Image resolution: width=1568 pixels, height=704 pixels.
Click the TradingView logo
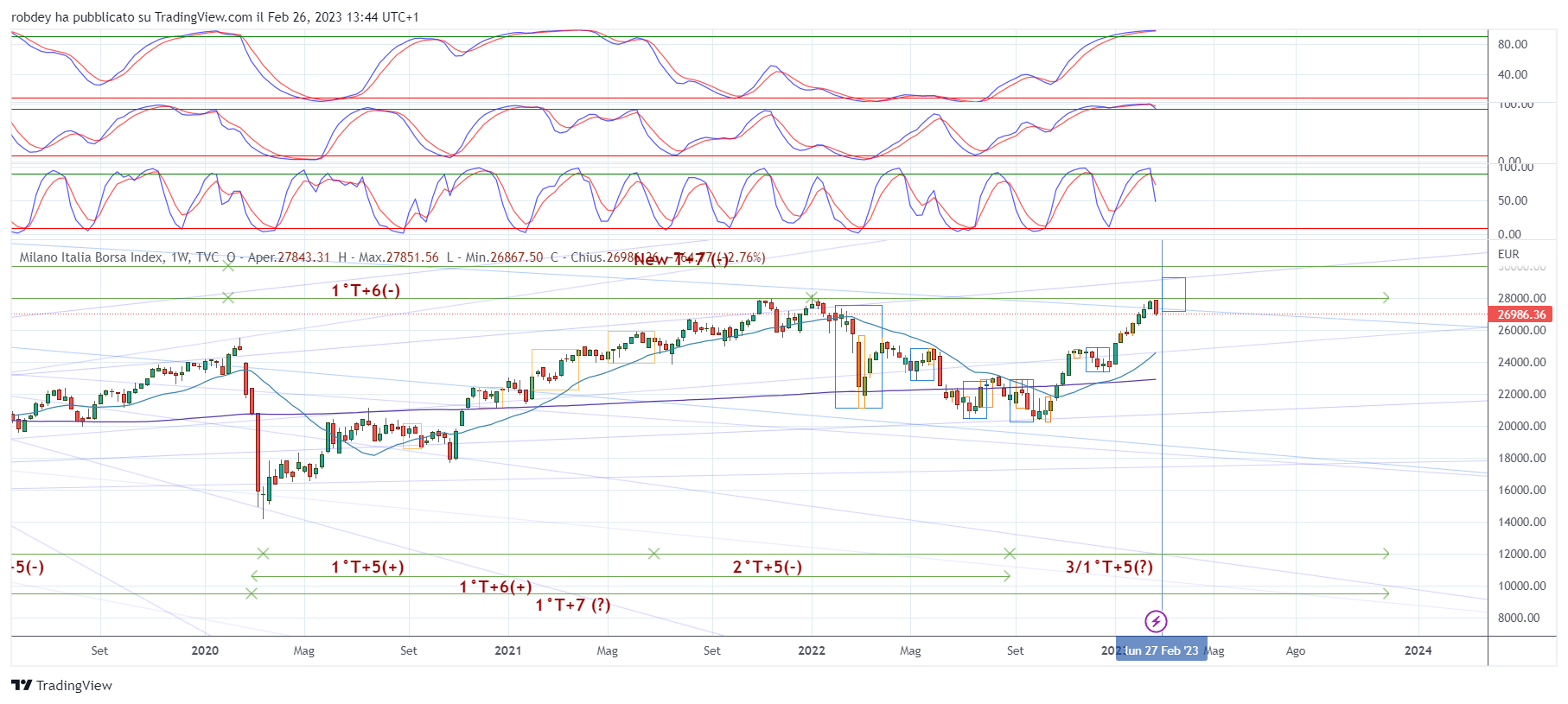[61, 685]
